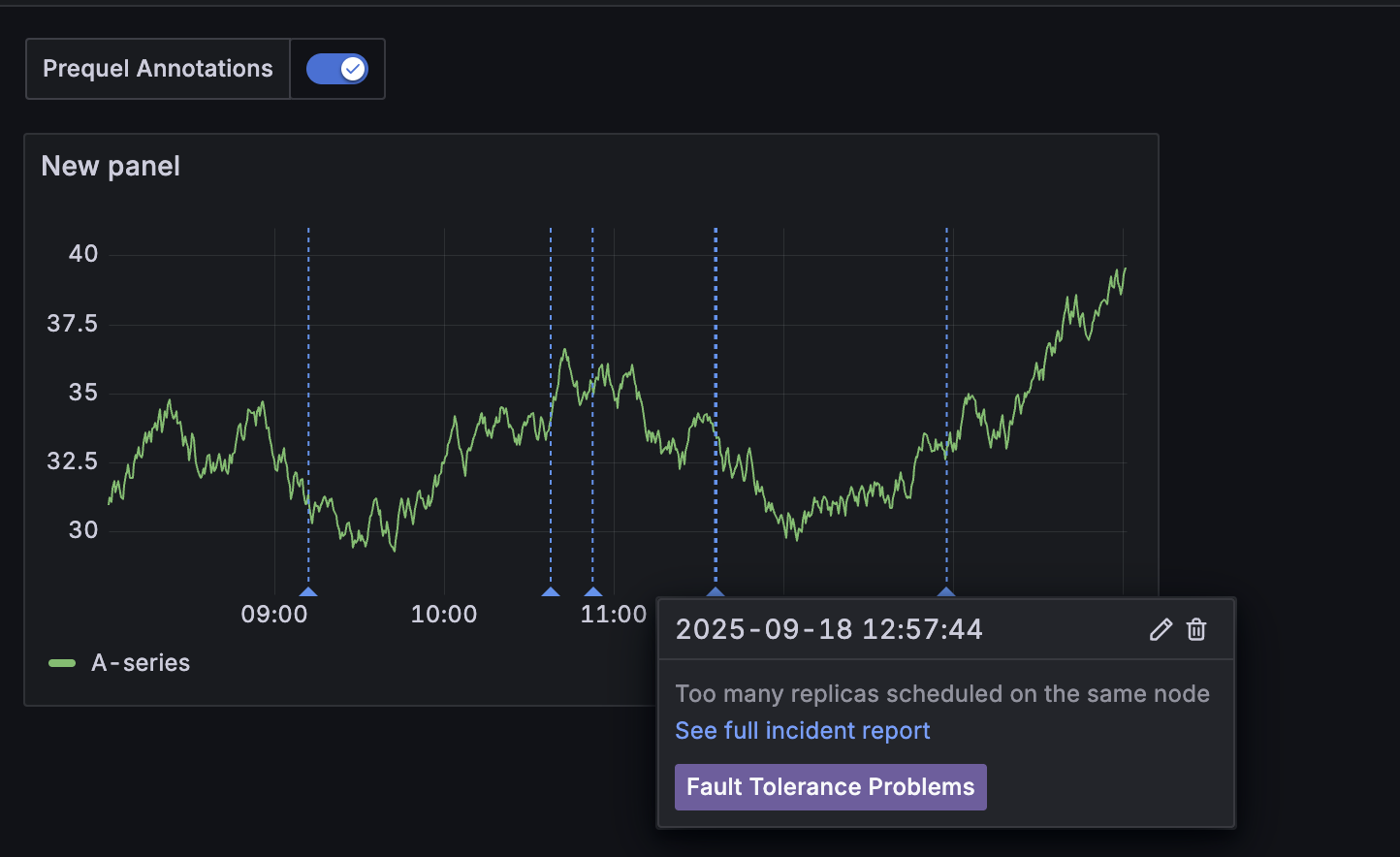1400x857 pixels.
Task: Click the 35 value on the Y axis
Action: click(x=83, y=393)
